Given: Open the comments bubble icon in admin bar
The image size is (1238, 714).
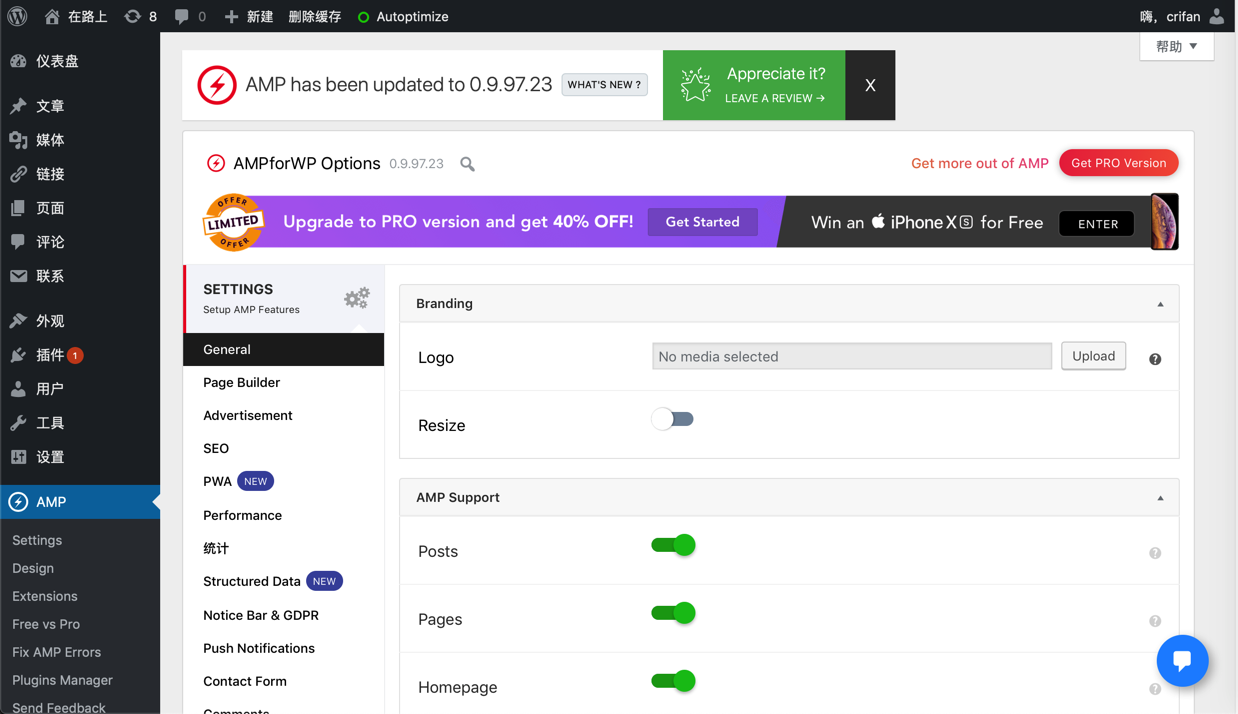Looking at the screenshot, I should point(181,16).
